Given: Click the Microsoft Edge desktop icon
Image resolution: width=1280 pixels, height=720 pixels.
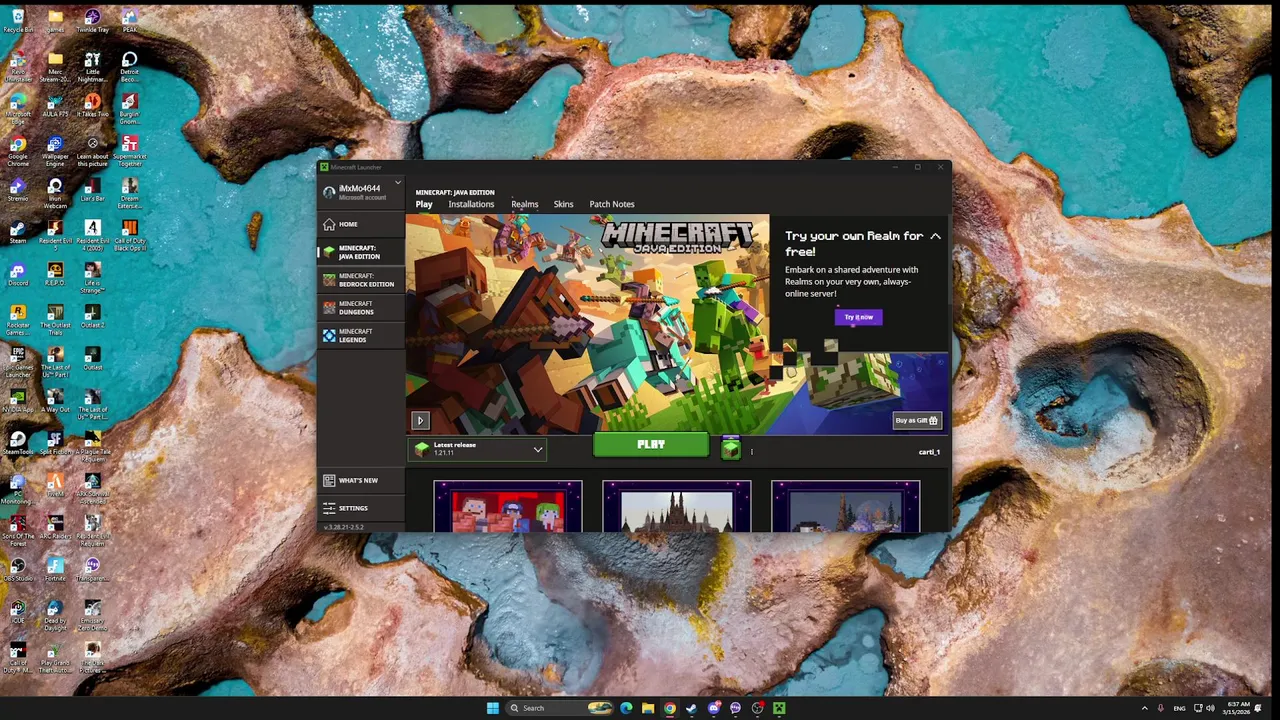Looking at the screenshot, I should click(18, 109).
